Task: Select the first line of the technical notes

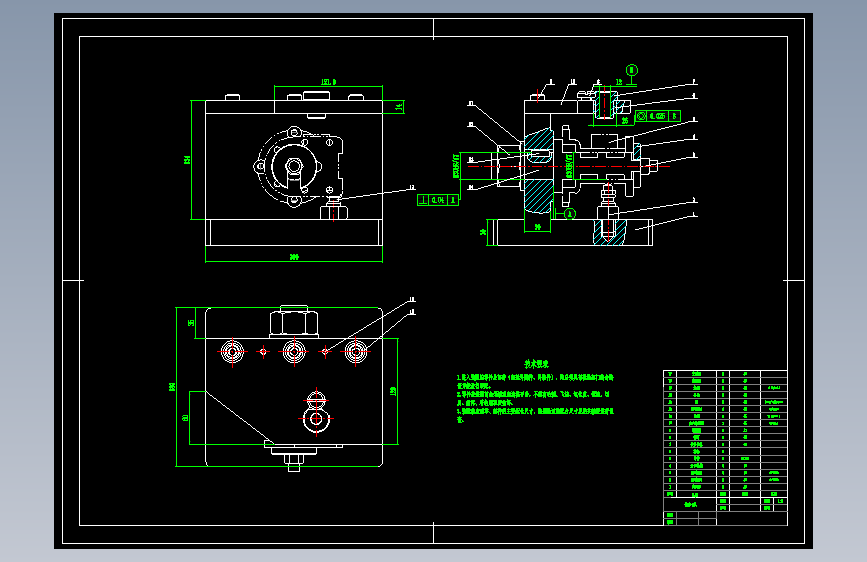Action: (x=535, y=378)
